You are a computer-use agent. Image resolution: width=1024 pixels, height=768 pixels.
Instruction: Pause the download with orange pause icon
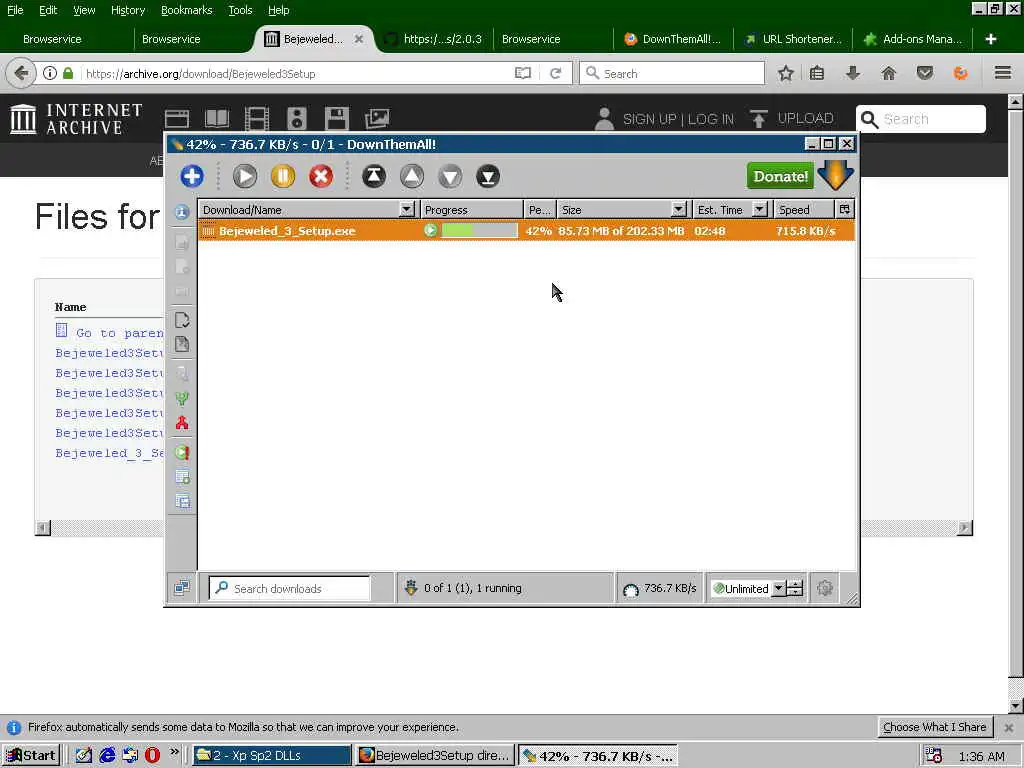tap(283, 176)
